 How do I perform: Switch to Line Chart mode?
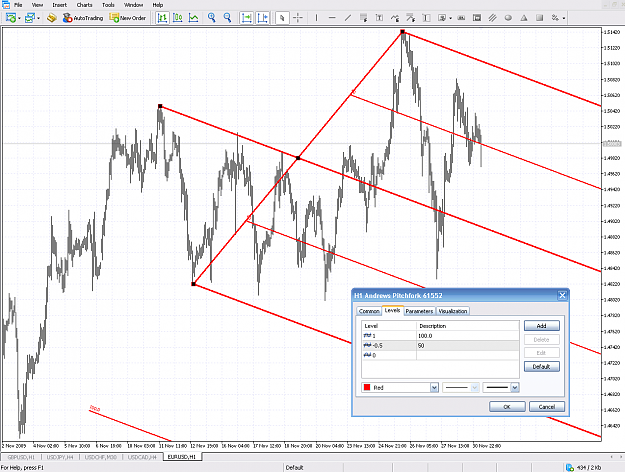point(193,18)
